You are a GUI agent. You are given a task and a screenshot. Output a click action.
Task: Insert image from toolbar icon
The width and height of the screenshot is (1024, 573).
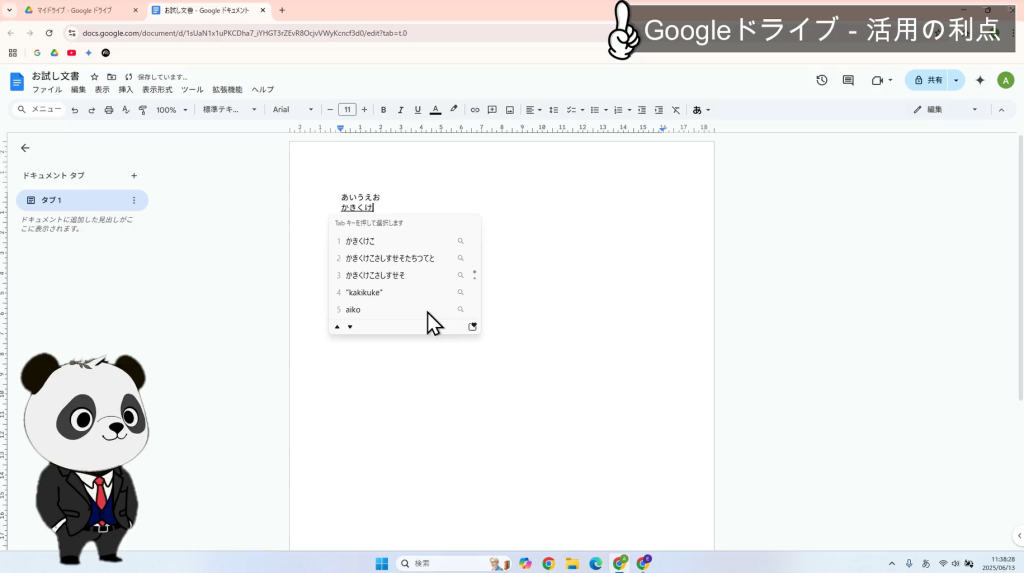pos(510,110)
